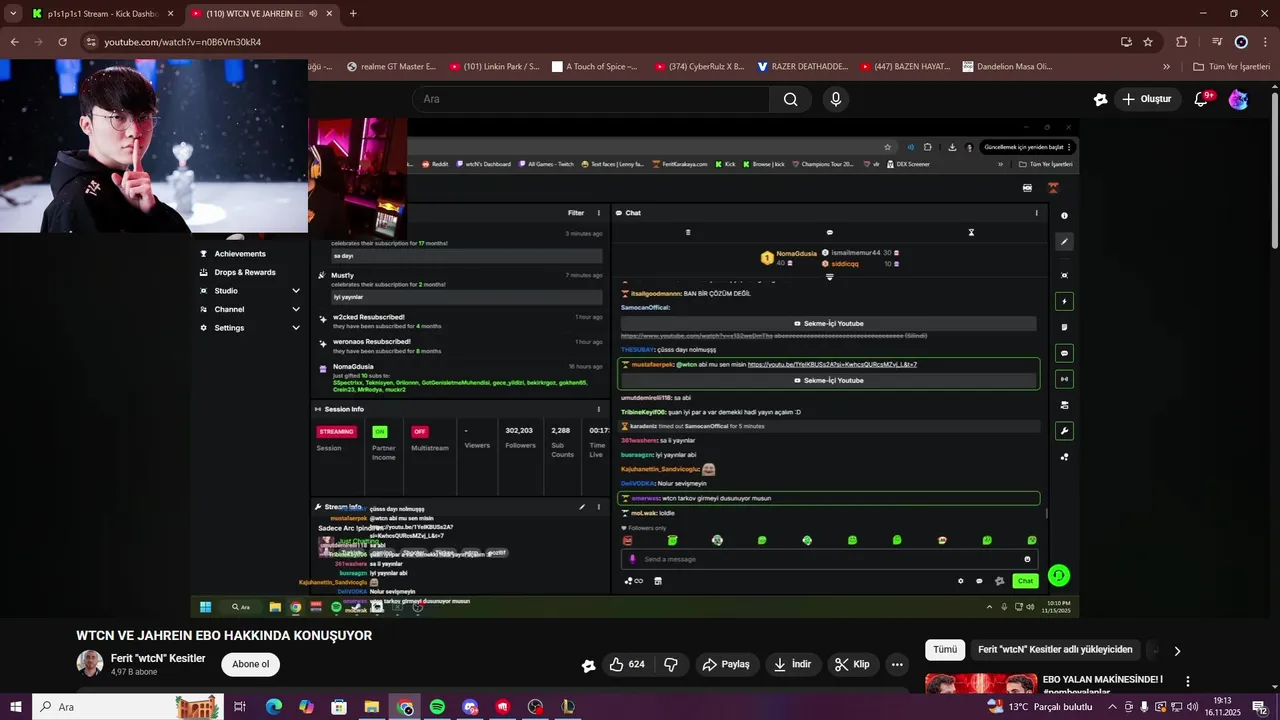Click the Chrome icon on taskbar
The image size is (1280, 720).
tap(404, 707)
